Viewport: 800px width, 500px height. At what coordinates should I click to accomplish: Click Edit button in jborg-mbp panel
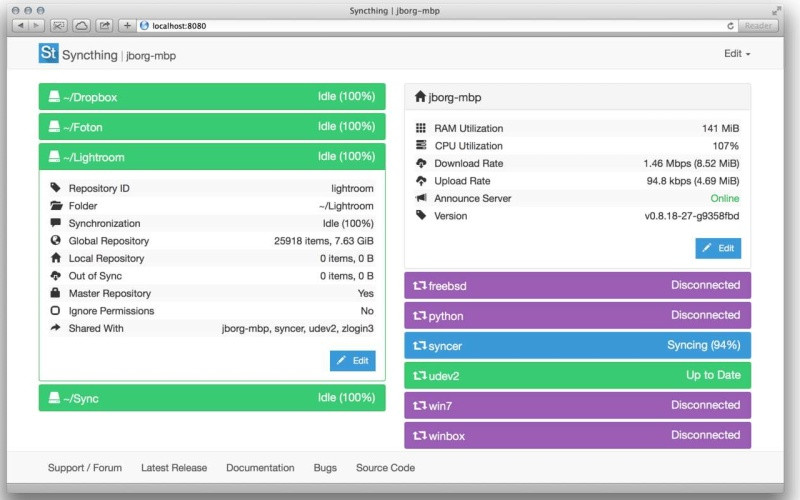pos(718,248)
